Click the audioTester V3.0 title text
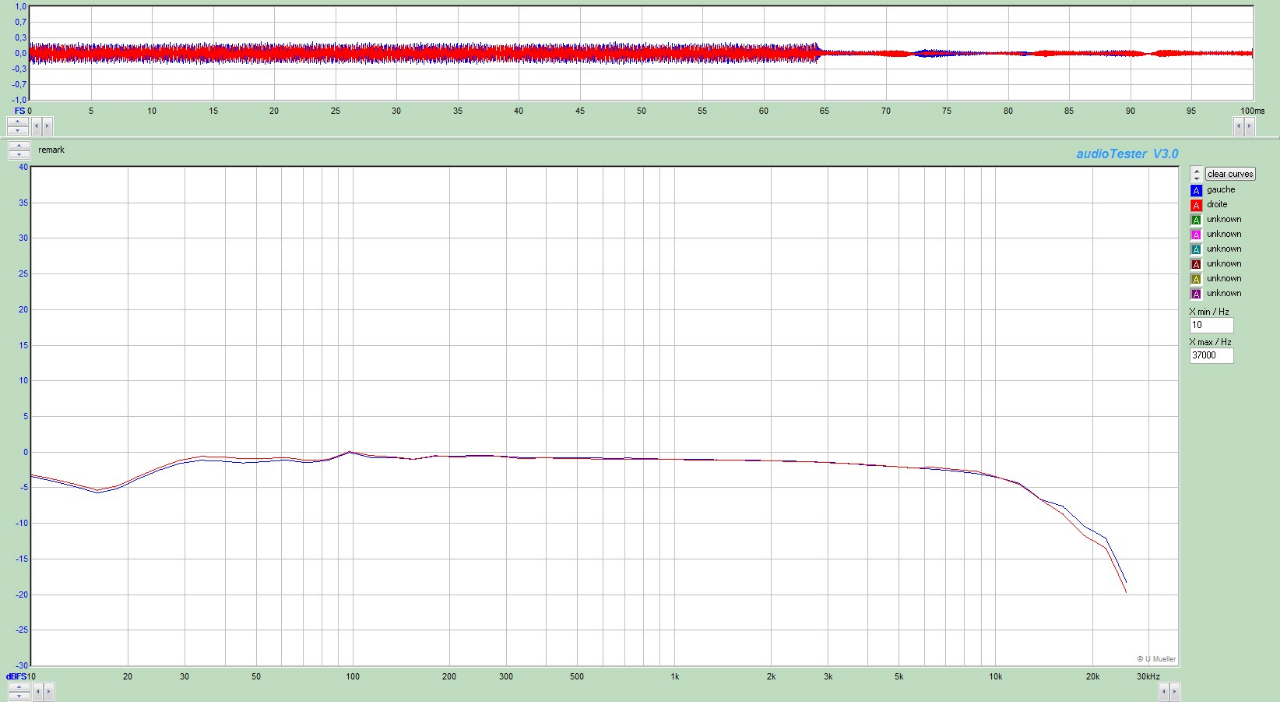This screenshot has height=702, width=1280. point(1127,154)
